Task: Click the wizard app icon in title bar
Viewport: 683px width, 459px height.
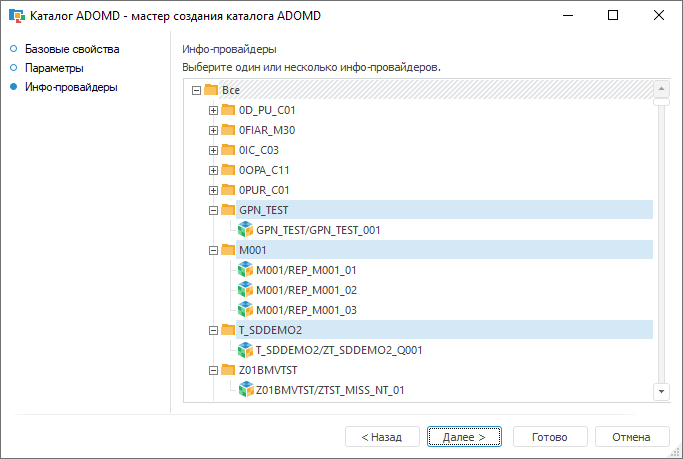Action: tap(16, 16)
